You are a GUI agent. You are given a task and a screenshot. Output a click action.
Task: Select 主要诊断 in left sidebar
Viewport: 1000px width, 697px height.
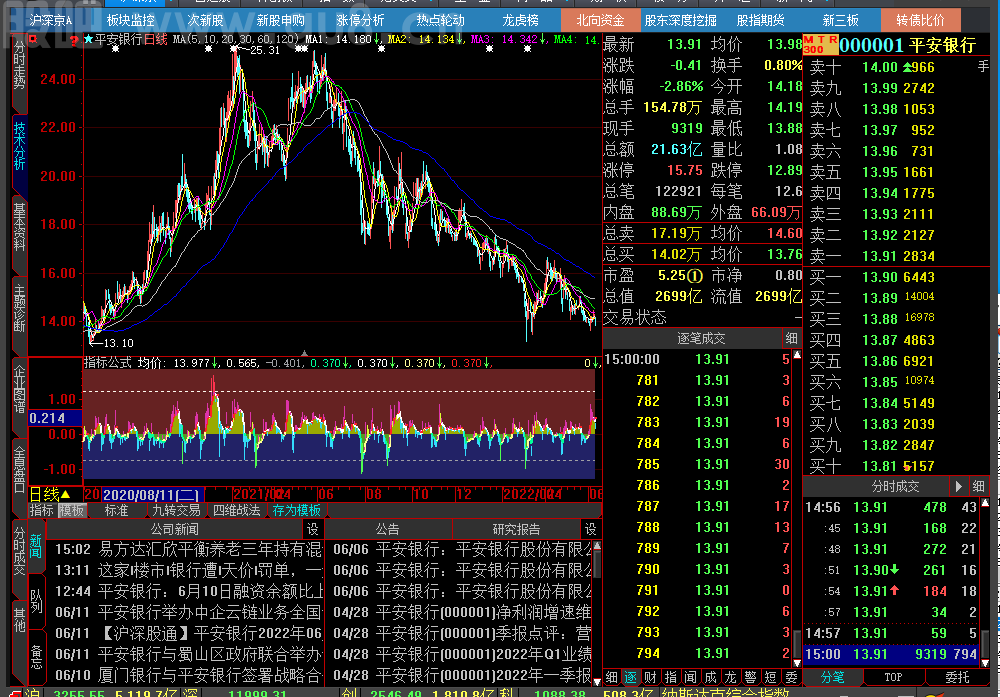point(20,308)
